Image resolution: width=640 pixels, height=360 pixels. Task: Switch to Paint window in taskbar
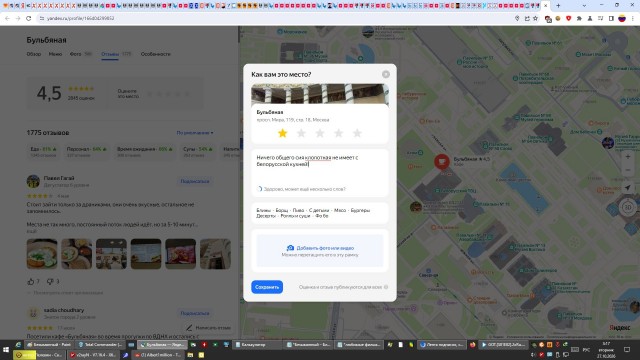pyautogui.click(x=49, y=345)
